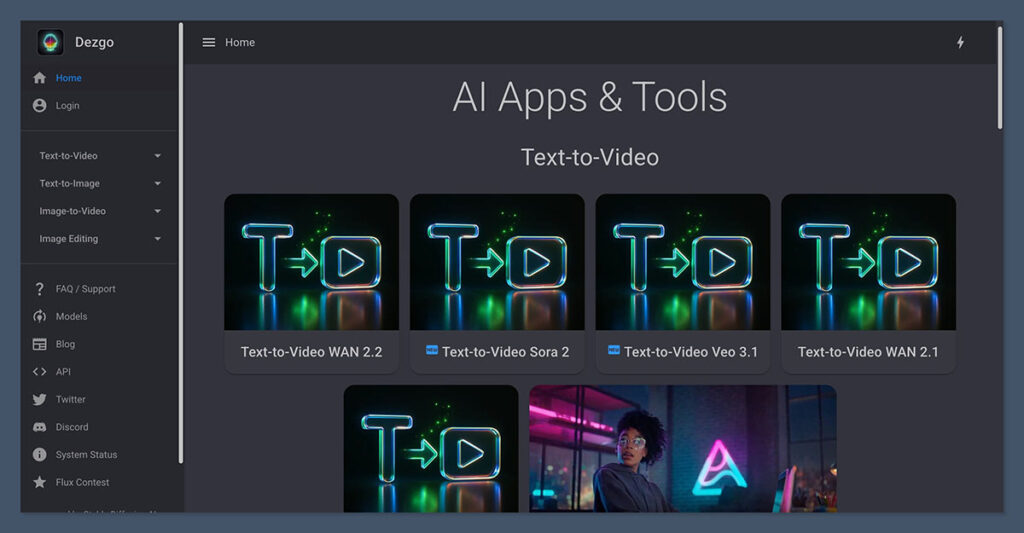
Task: Click the Text-to-Video WAN 2.2 caption
Action: point(312,352)
